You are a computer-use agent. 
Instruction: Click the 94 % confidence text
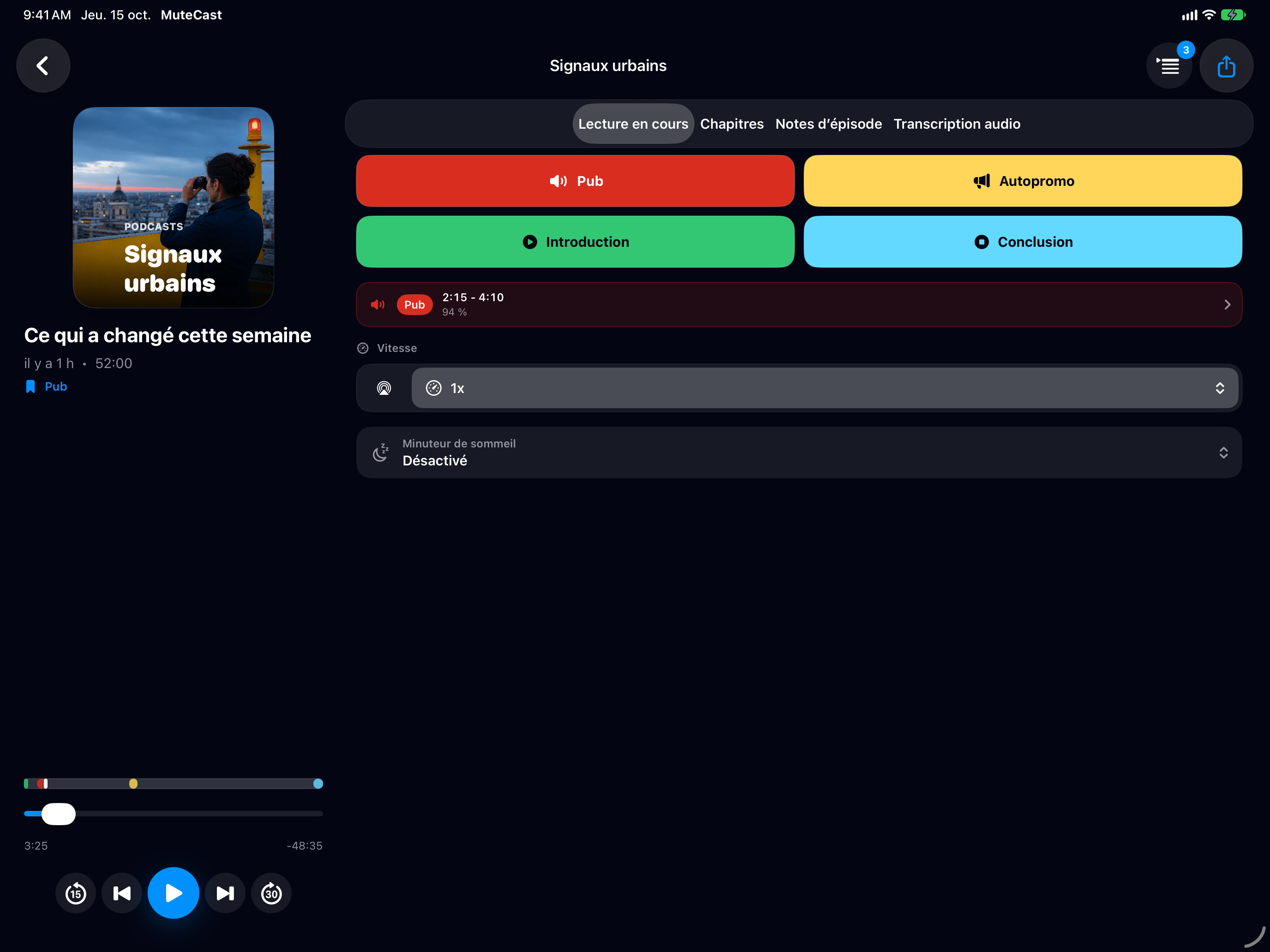(x=454, y=312)
